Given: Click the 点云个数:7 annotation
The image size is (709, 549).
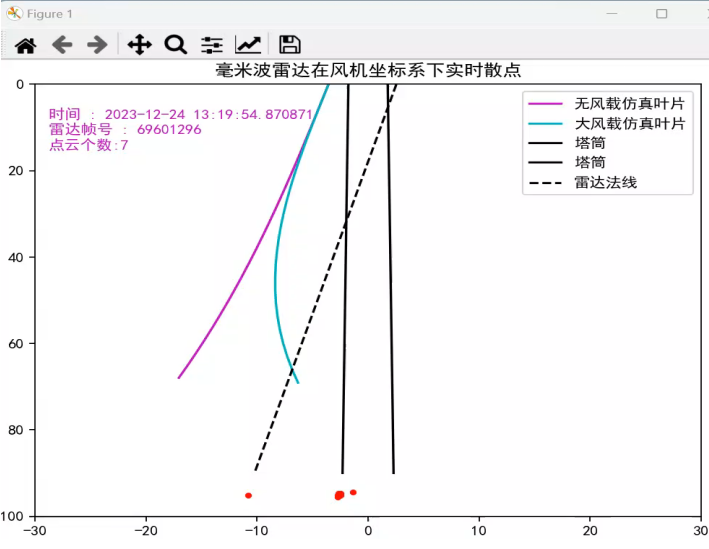Looking at the screenshot, I should [x=89, y=145].
